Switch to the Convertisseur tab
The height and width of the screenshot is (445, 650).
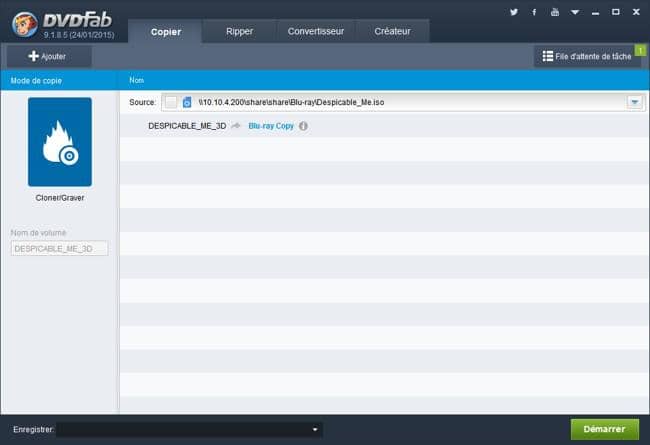pyautogui.click(x=316, y=31)
